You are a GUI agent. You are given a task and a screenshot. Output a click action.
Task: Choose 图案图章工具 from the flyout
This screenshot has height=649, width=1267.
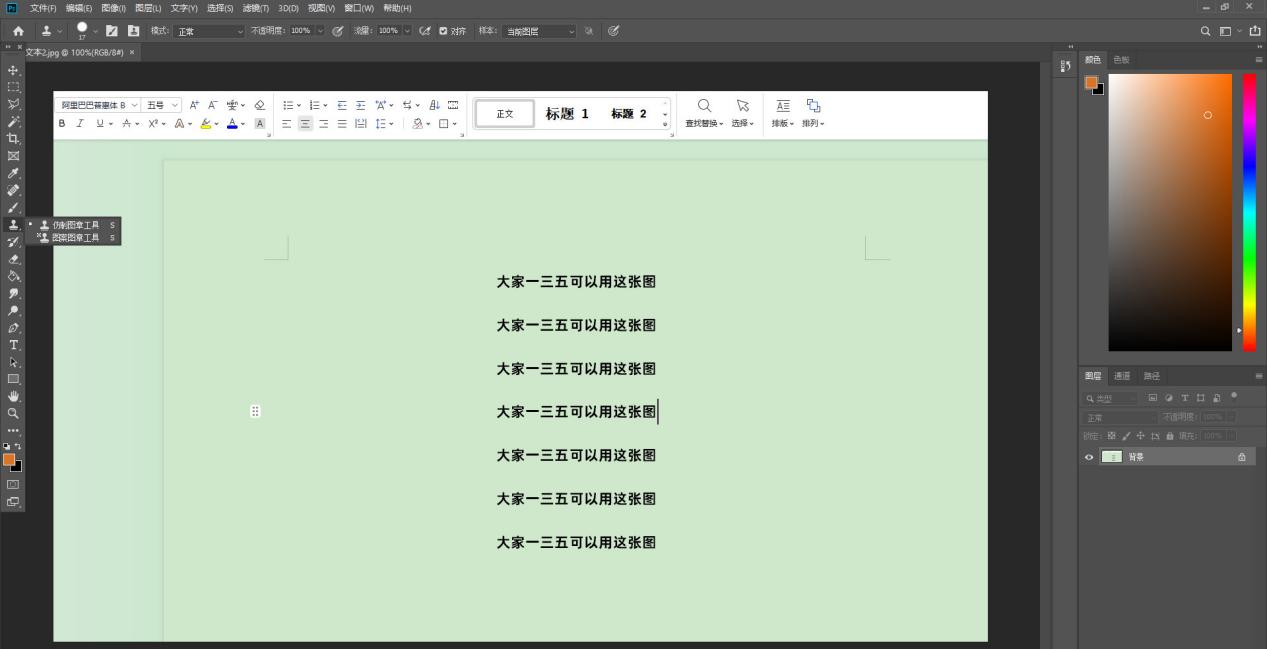(x=77, y=238)
